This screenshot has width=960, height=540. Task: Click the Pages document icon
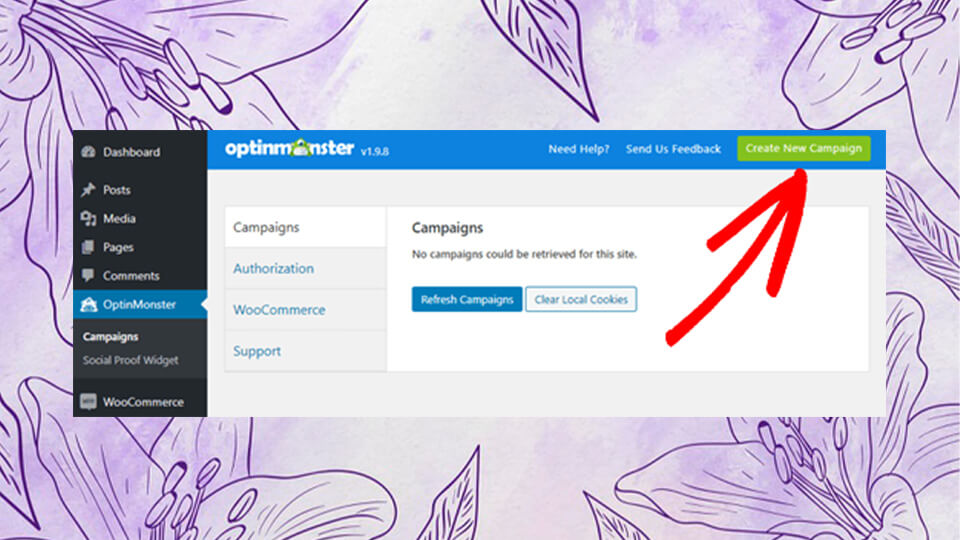(88, 247)
